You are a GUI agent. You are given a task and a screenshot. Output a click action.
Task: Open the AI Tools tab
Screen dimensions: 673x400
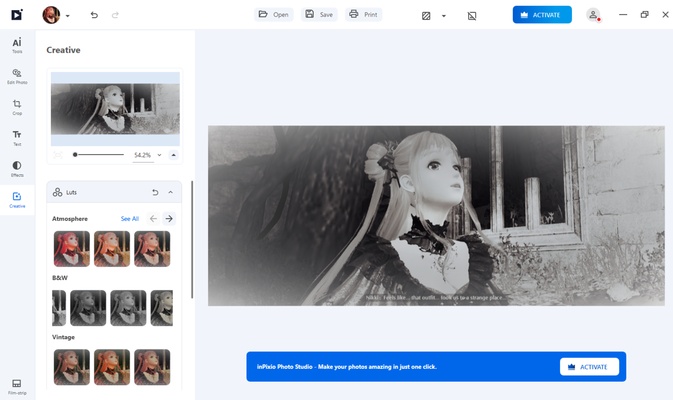click(x=17, y=45)
